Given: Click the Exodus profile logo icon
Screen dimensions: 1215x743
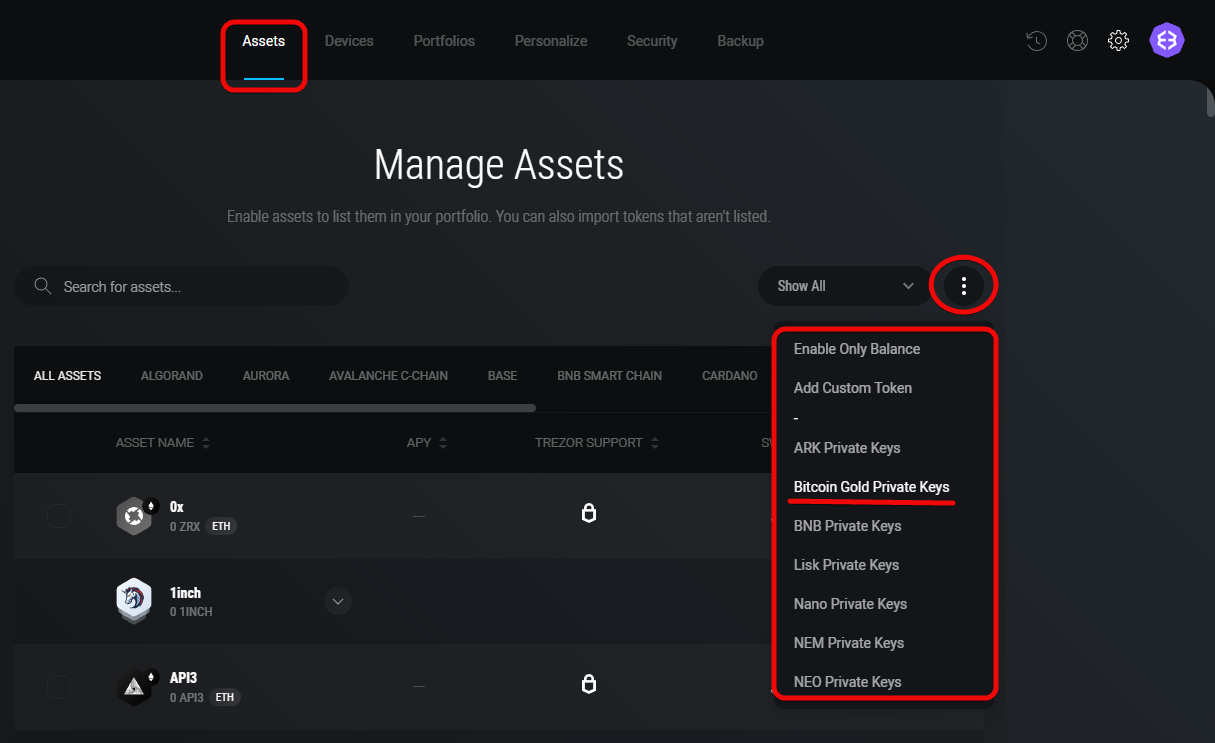Looking at the screenshot, I should pos(1167,40).
